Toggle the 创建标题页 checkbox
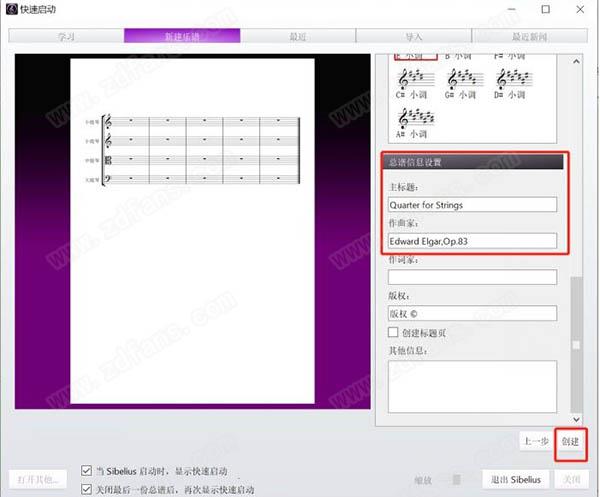This screenshot has width=600, height=497. click(x=393, y=332)
